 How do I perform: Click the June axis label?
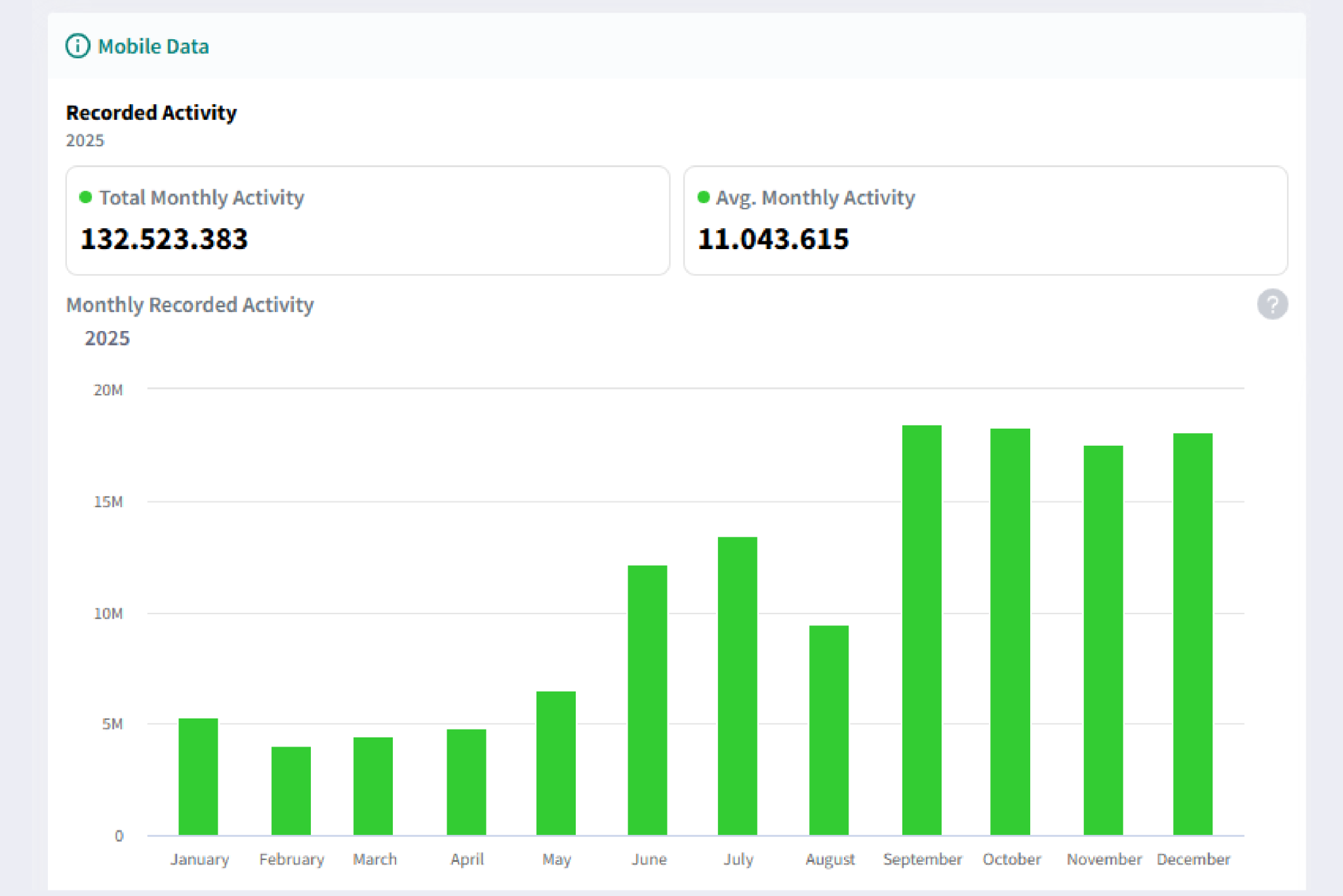[x=649, y=859]
